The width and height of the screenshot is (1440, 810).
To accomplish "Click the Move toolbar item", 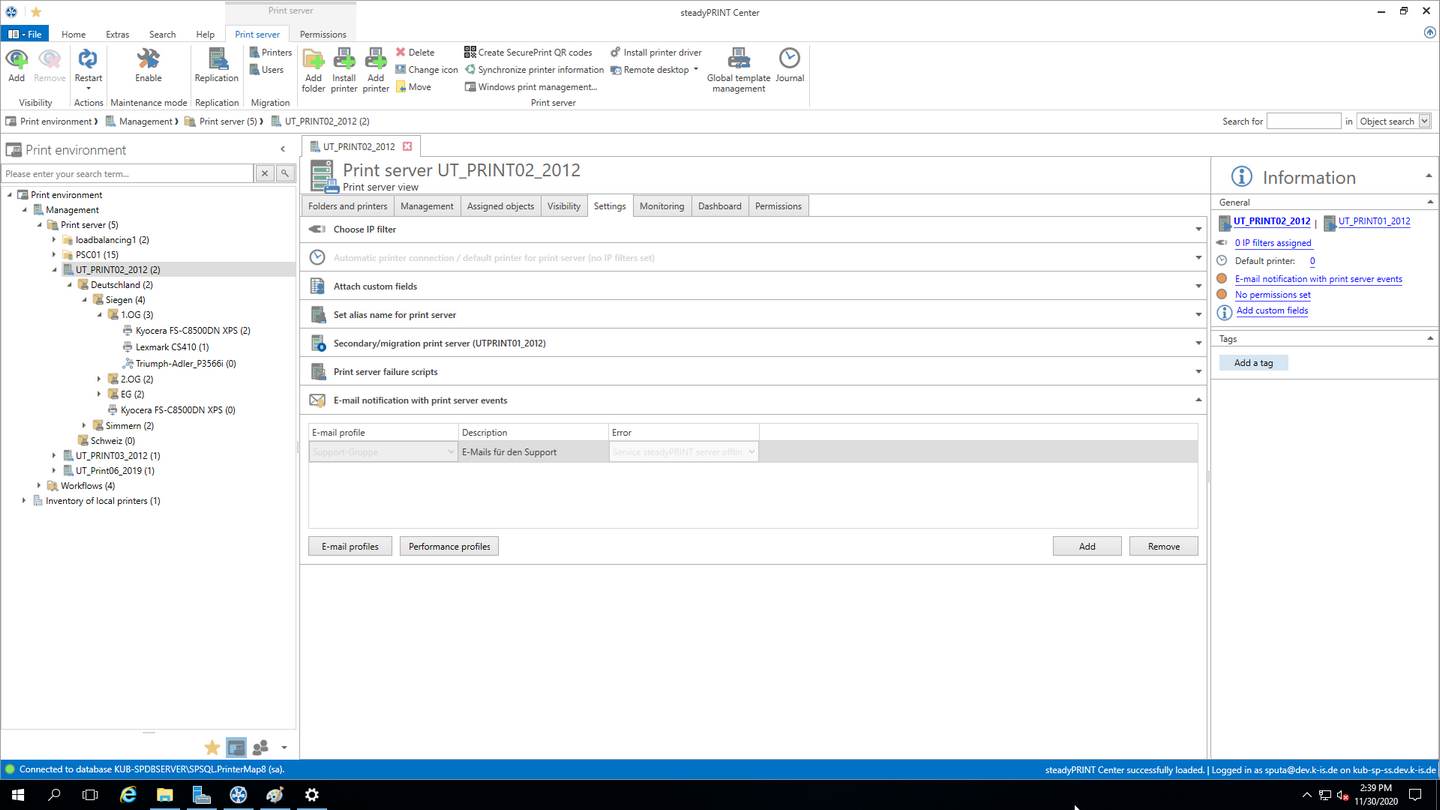I will (x=413, y=87).
